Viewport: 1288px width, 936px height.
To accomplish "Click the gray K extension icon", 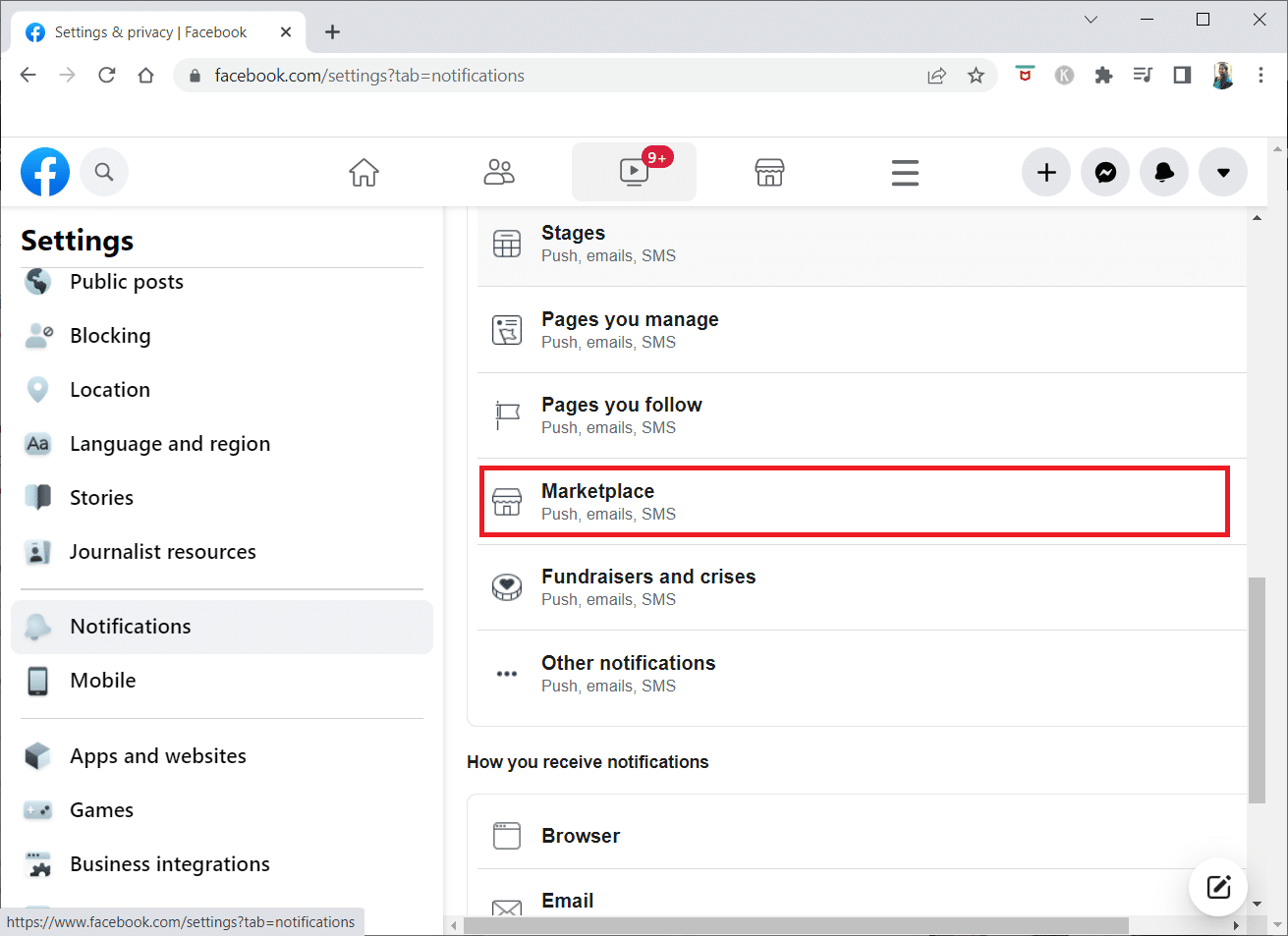I will (x=1064, y=76).
